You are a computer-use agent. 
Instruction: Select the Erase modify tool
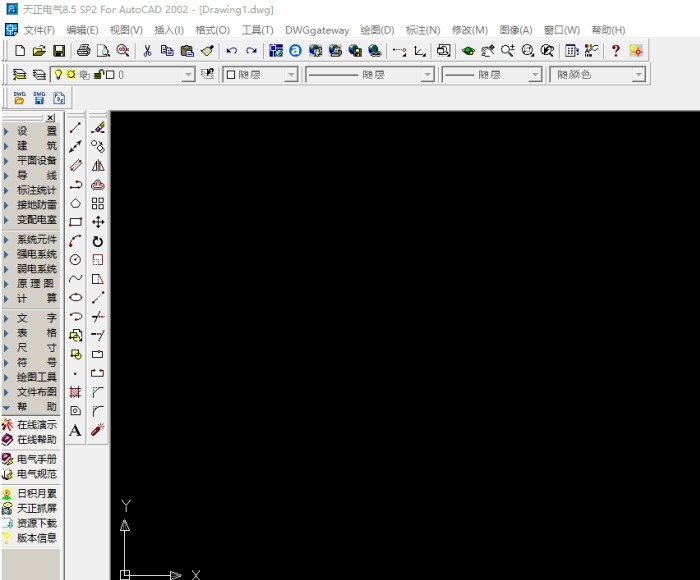coord(98,128)
